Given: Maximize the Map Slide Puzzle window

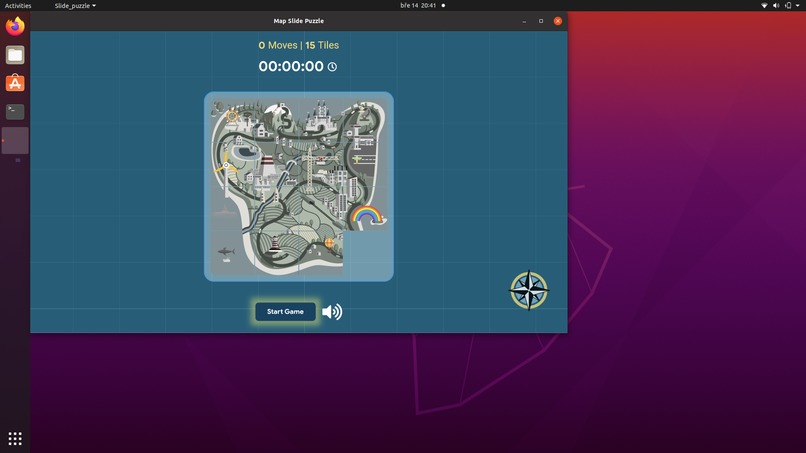Looking at the screenshot, I should click(x=541, y=21).
